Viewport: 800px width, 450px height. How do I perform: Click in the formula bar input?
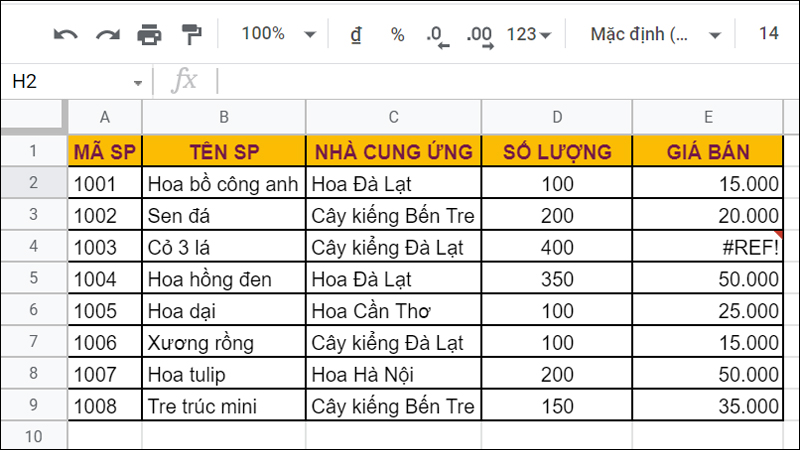[500, 81]
